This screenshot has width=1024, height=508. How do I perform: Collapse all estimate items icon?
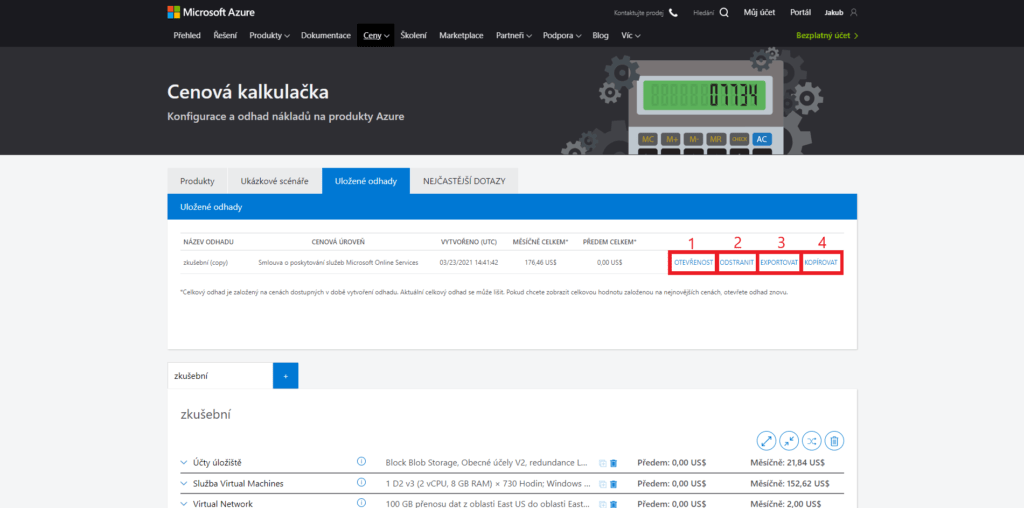[x=790, y=440]
